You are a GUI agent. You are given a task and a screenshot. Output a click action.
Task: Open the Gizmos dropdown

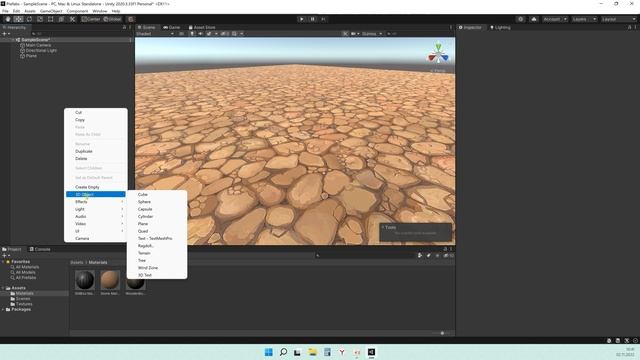(372, 34)
